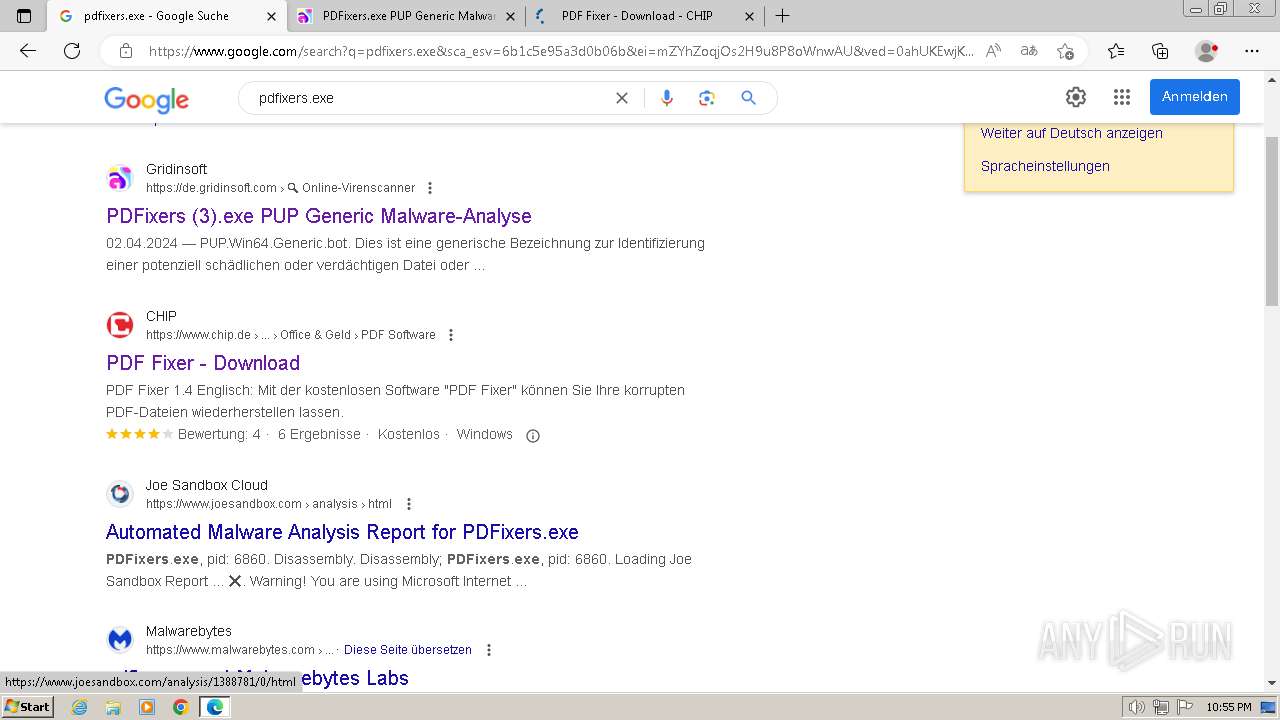This screenshot has height=720, width=1280.
Task: Open the Google apps grid
Action: tap(1122, 97)
